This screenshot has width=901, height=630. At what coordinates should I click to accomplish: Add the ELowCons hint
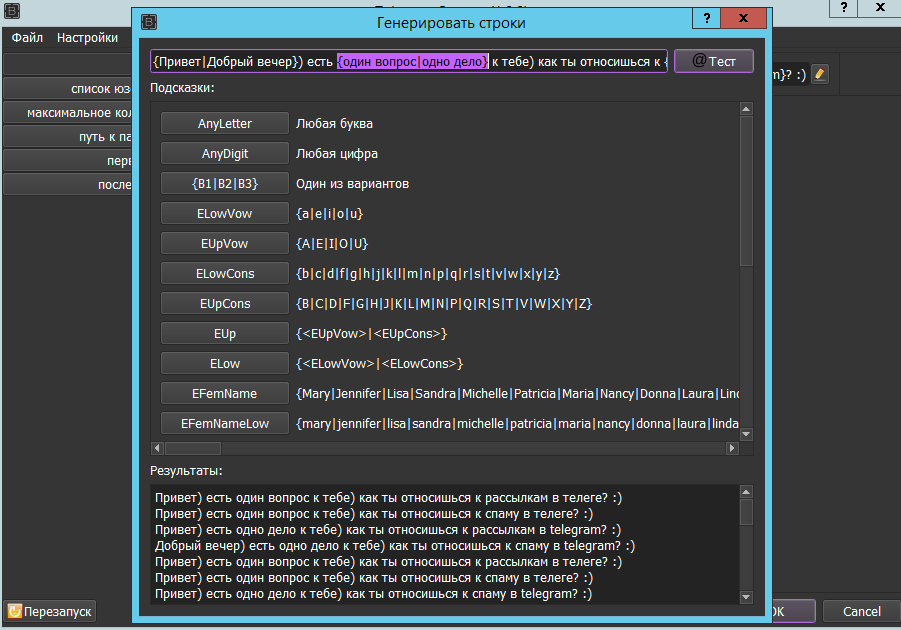[x=225, y=274]
